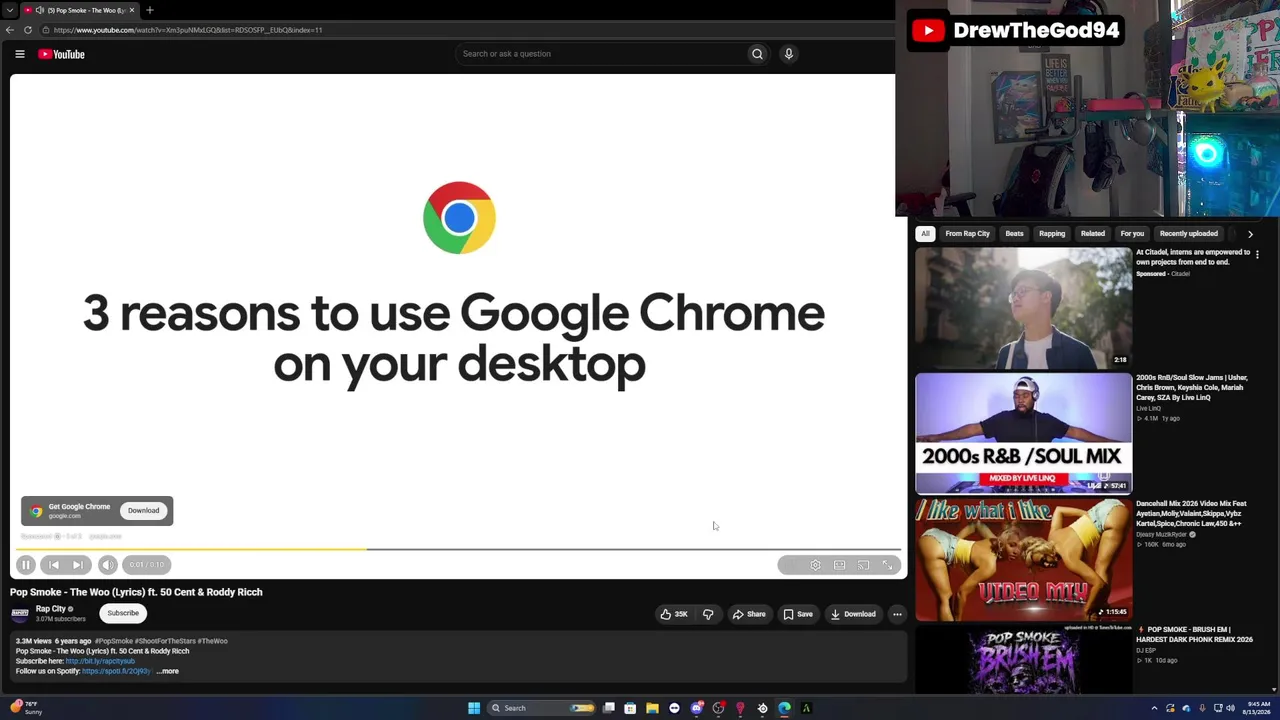Screen dimensions: 1280x720
Task: Open Microsoft Store from the taskbar
Action: pos(630,708)
